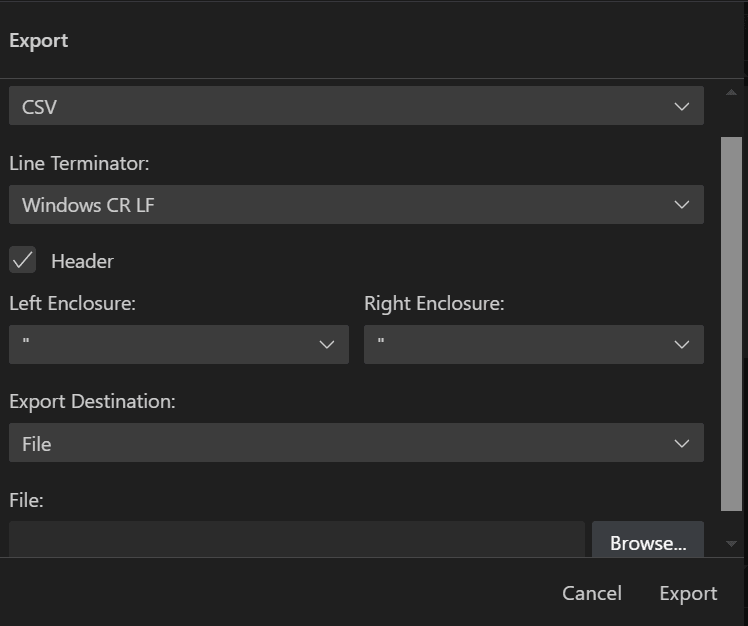Image resolution: width=748 pixels, height=626 pixels.
Task: Click the Left Enclosure chevron arrow
Action: (327, 344)
